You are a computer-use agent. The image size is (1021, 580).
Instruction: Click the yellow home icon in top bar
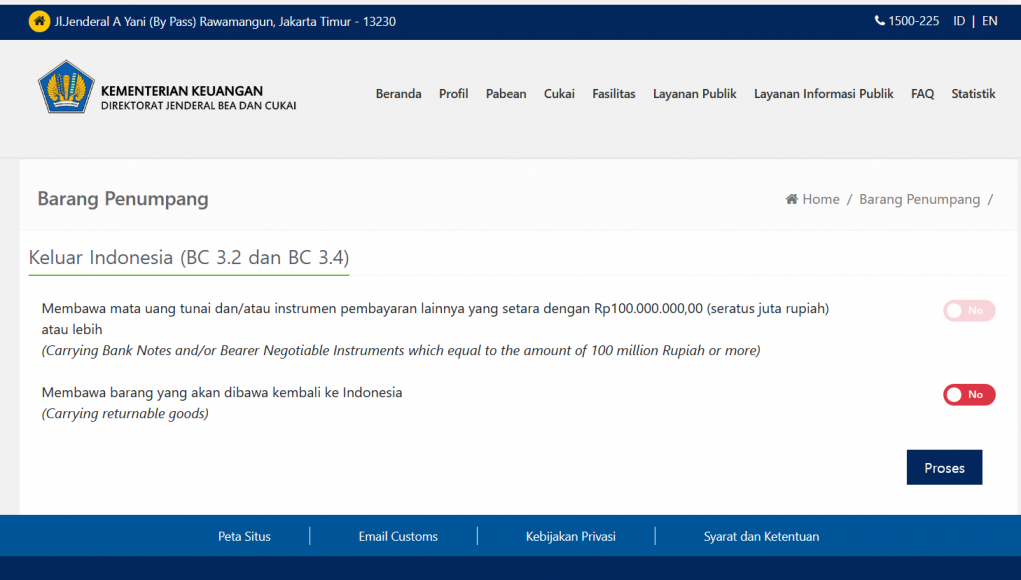coord(39,21)
